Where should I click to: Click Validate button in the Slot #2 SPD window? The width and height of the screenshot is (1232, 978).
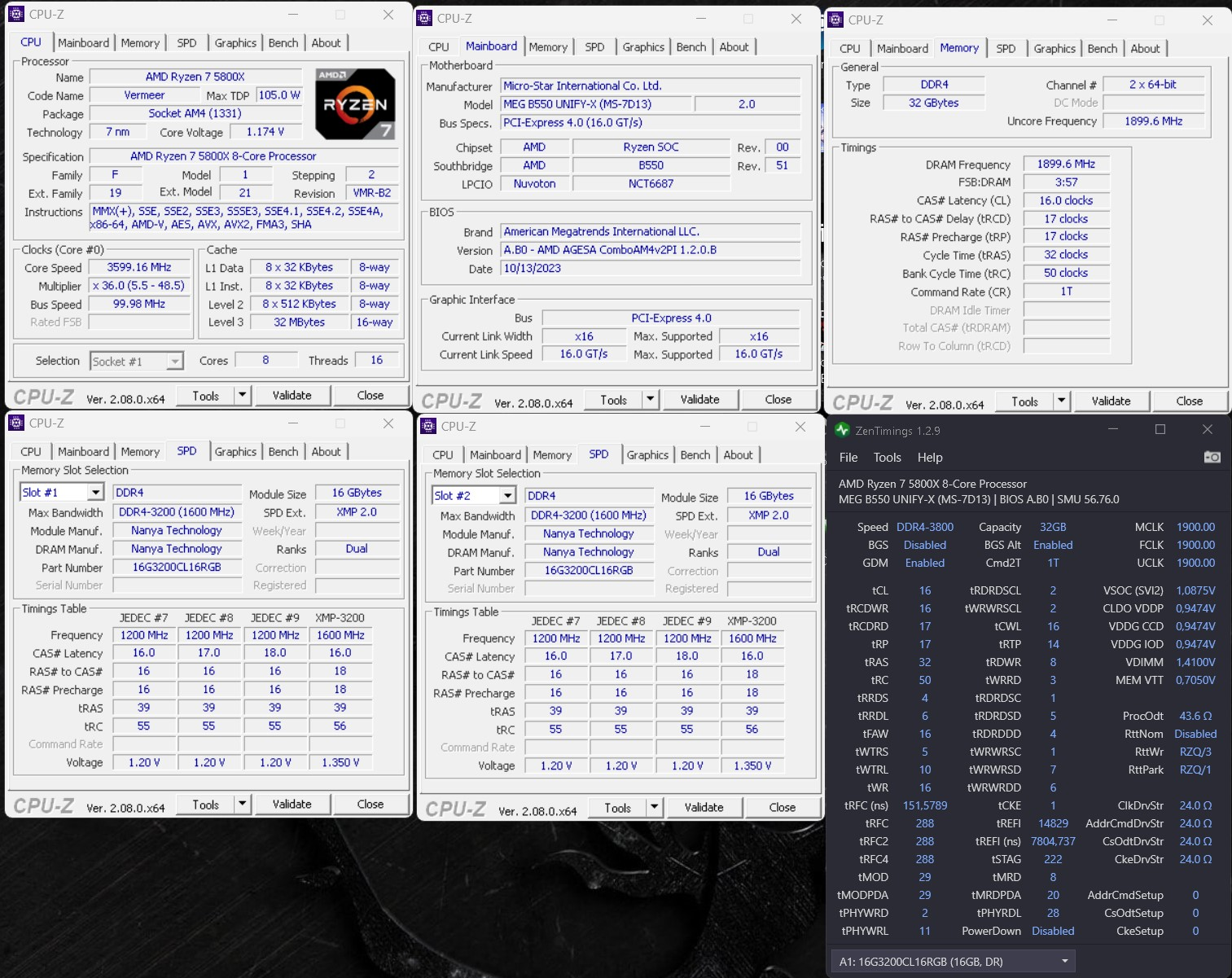[x=704, y=807]
